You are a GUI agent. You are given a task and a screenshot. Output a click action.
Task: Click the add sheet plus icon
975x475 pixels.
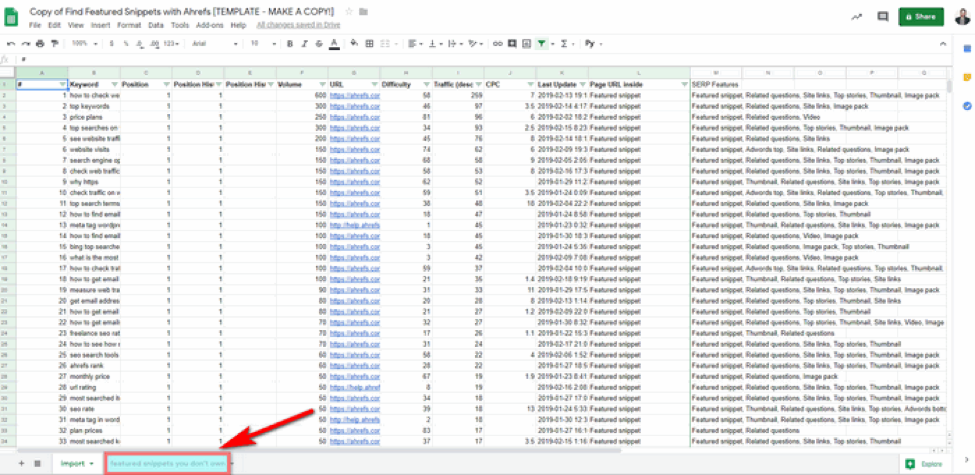(x=21, y=463)
